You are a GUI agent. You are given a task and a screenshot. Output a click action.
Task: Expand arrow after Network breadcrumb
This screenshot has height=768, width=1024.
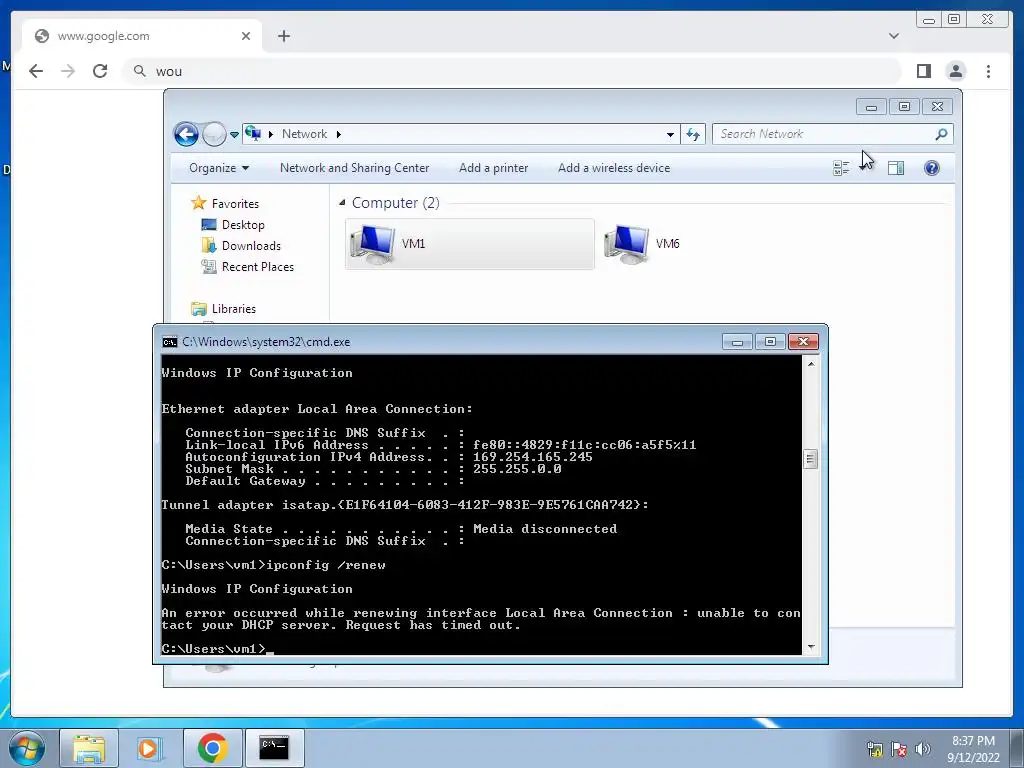338,134
